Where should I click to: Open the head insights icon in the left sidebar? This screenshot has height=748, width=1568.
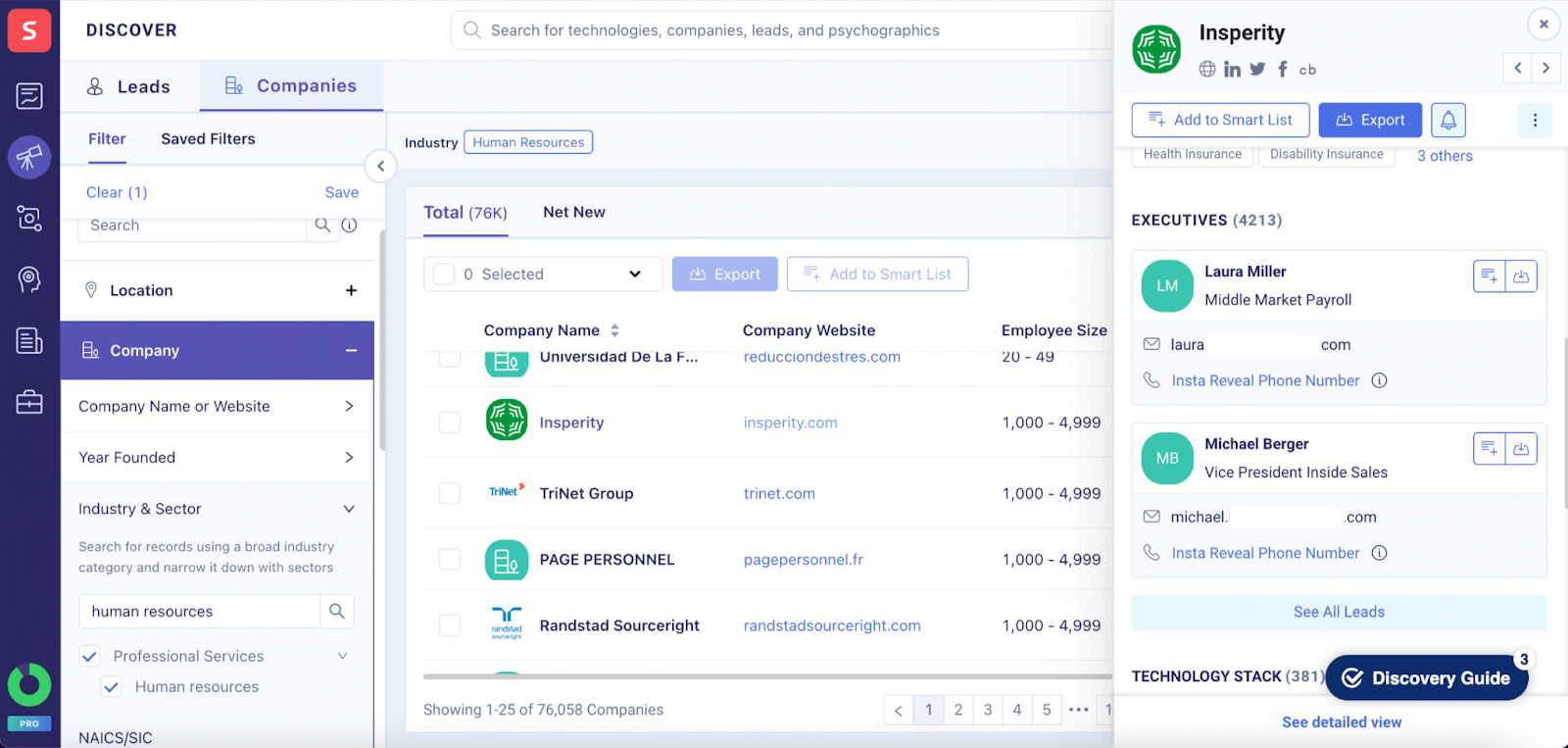click(29, 279)
